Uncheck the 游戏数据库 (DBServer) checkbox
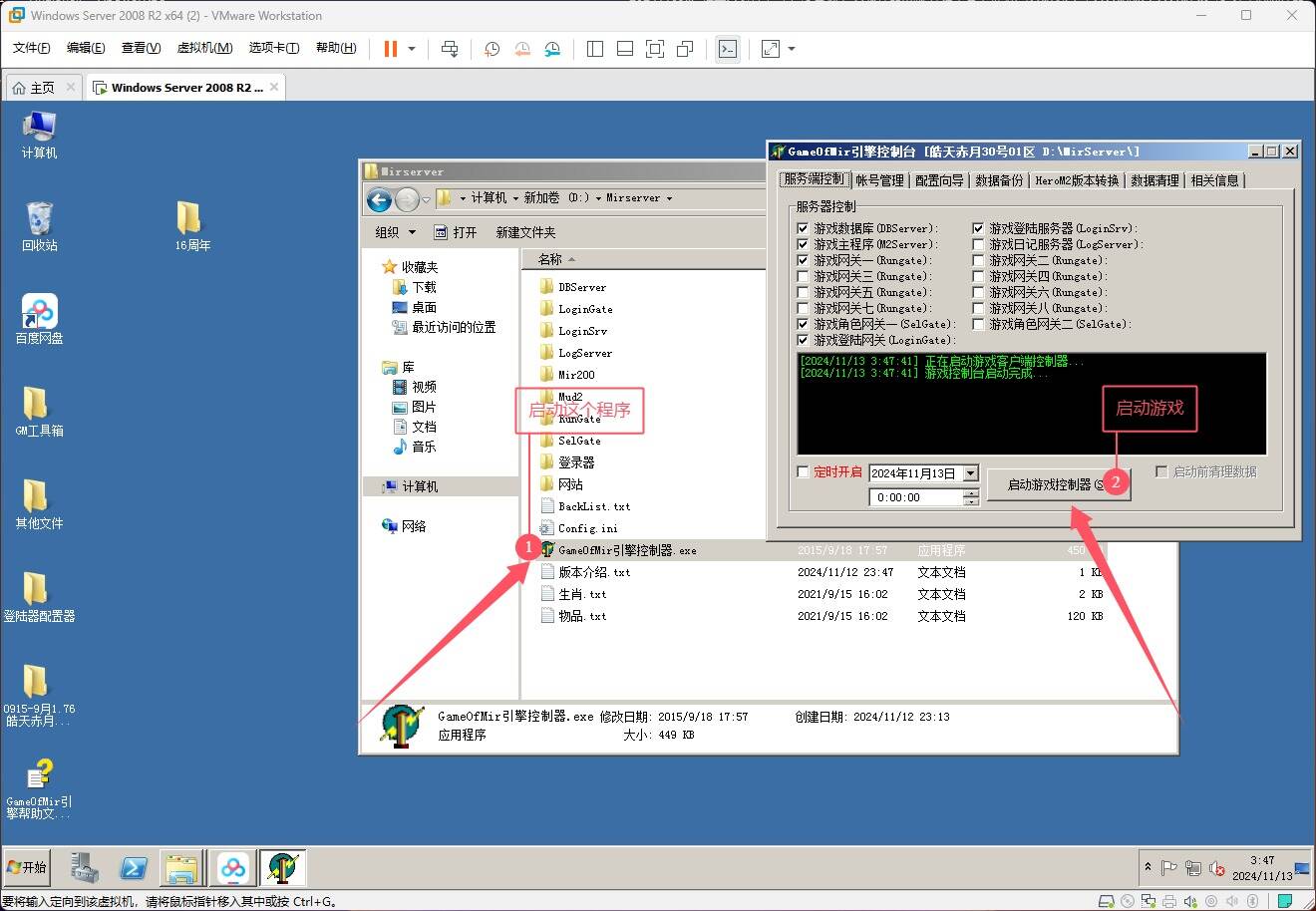Viewport: 1316px width, 911px height. [804, 228]
